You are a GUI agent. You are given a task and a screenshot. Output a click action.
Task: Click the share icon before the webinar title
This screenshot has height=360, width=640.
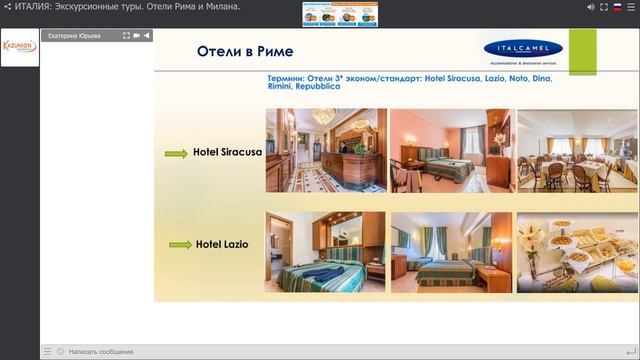[x=7, y=7]
